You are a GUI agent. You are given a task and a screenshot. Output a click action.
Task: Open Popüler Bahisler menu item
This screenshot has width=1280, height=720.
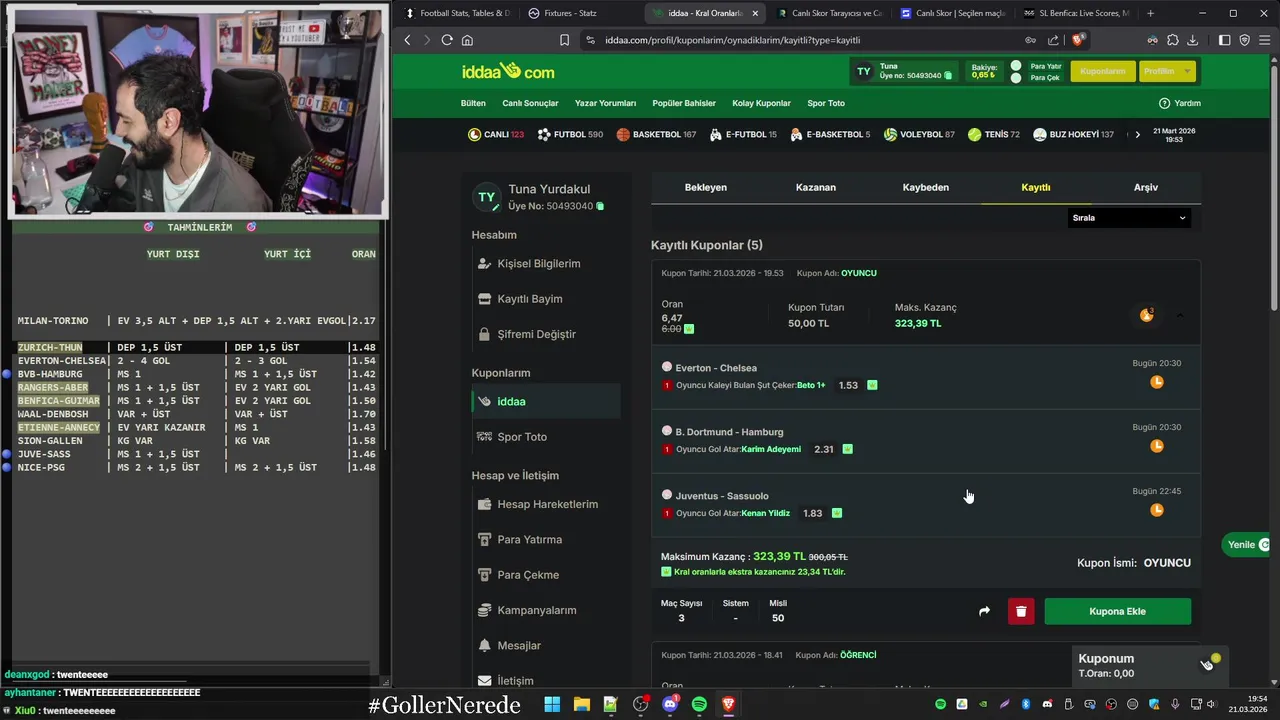tap(684, 103)
